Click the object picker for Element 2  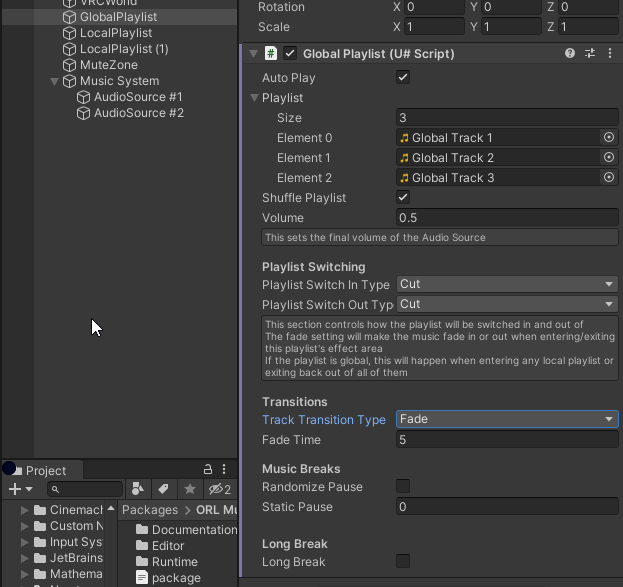click(x=608, y=178)
